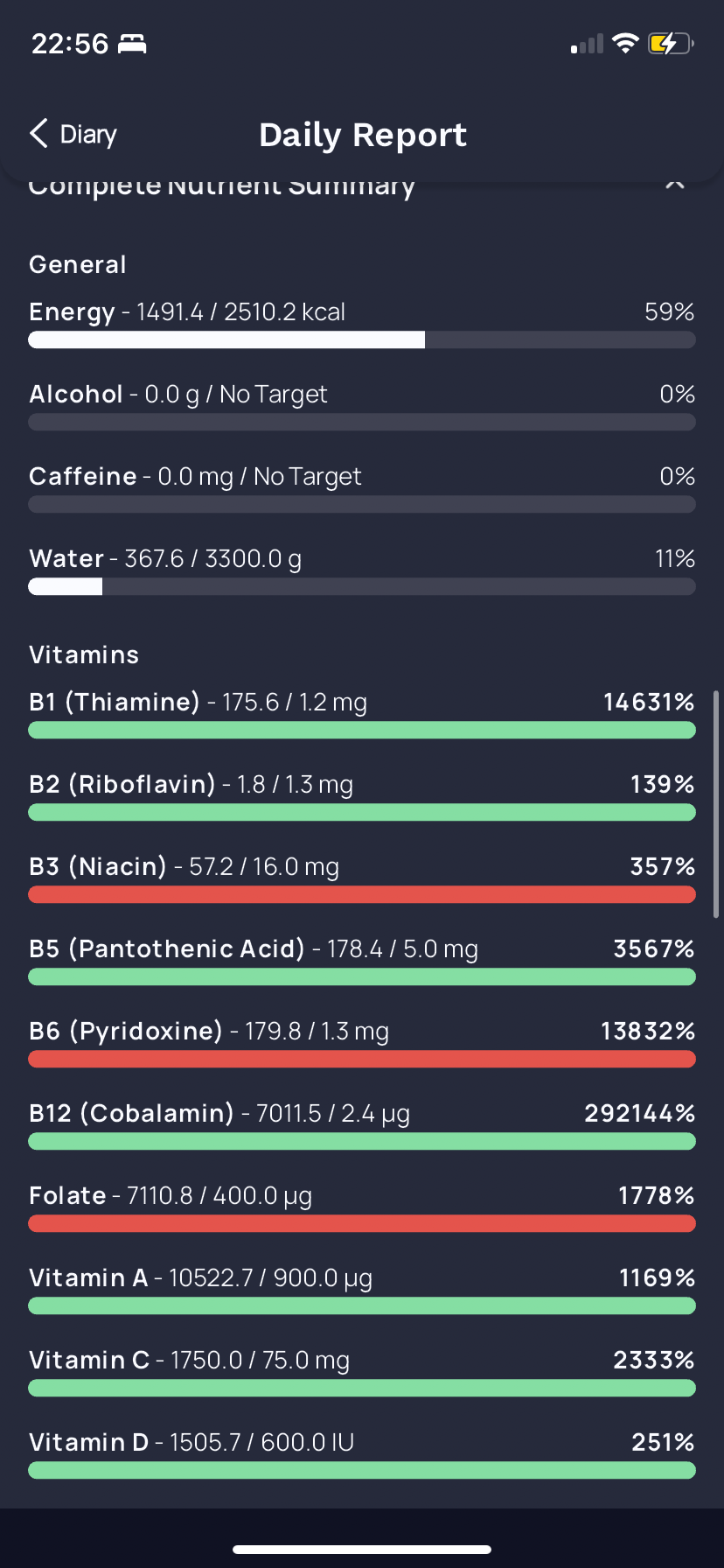Viewport: 724px width, 1568px height.
Task: Tap the B12 (Cobalamin) entry
Action: 362,1126
